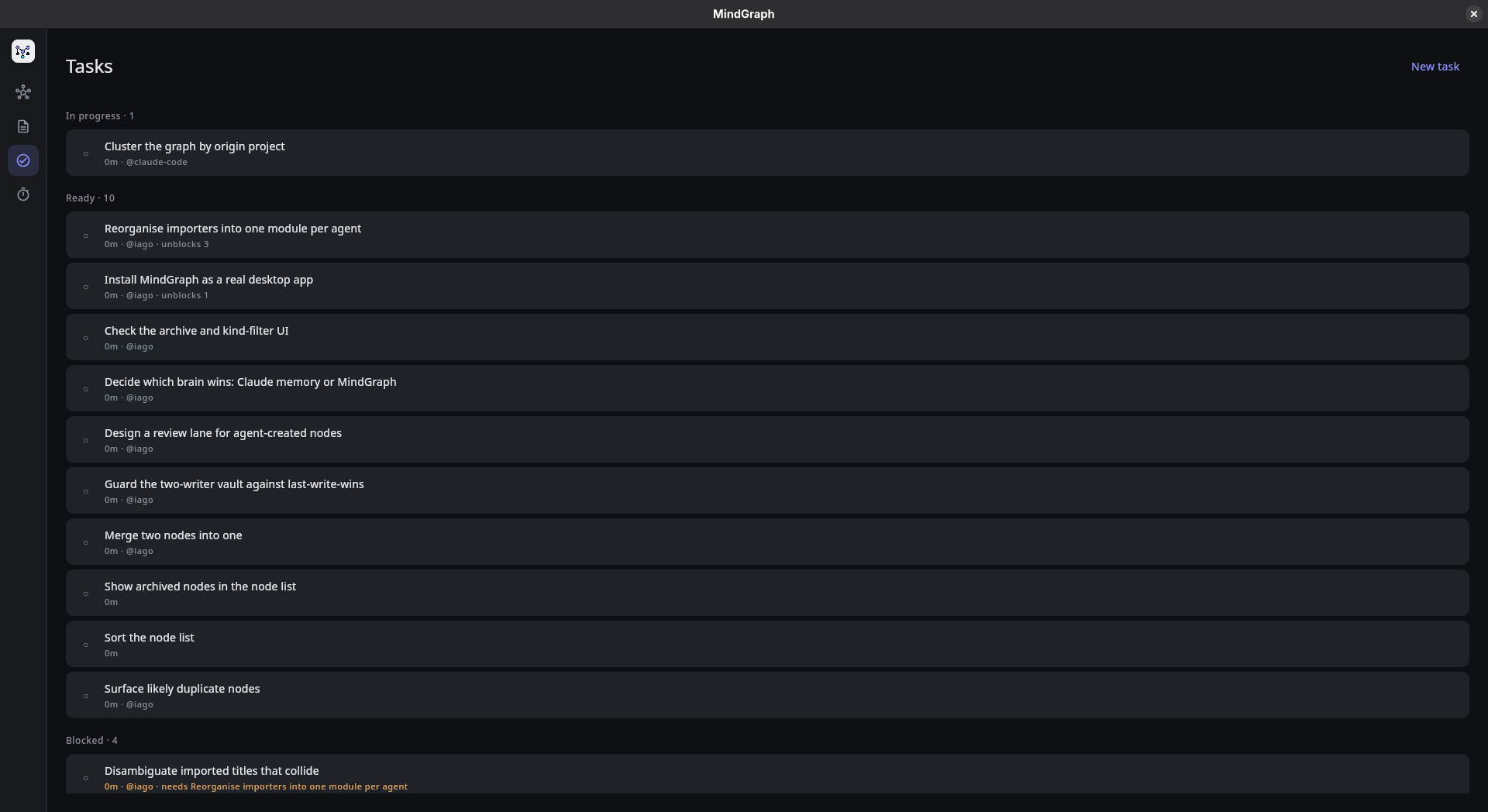The width and height of the screenshot is (1488, 812).
Task: Toggle status circle for Check the archive task
Action: [x=86, y=338]
